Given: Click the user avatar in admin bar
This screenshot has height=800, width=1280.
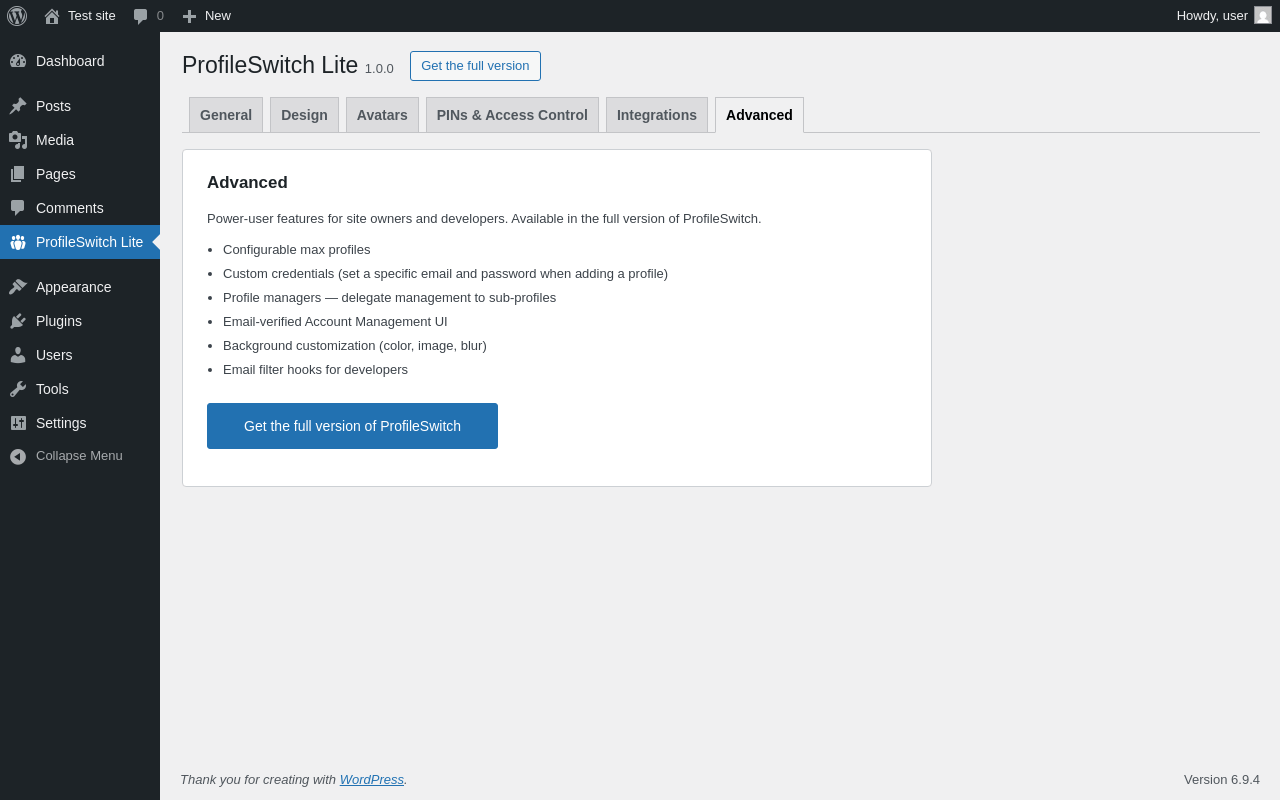Looking at the screenshot, I should (x=1263, y=15).
